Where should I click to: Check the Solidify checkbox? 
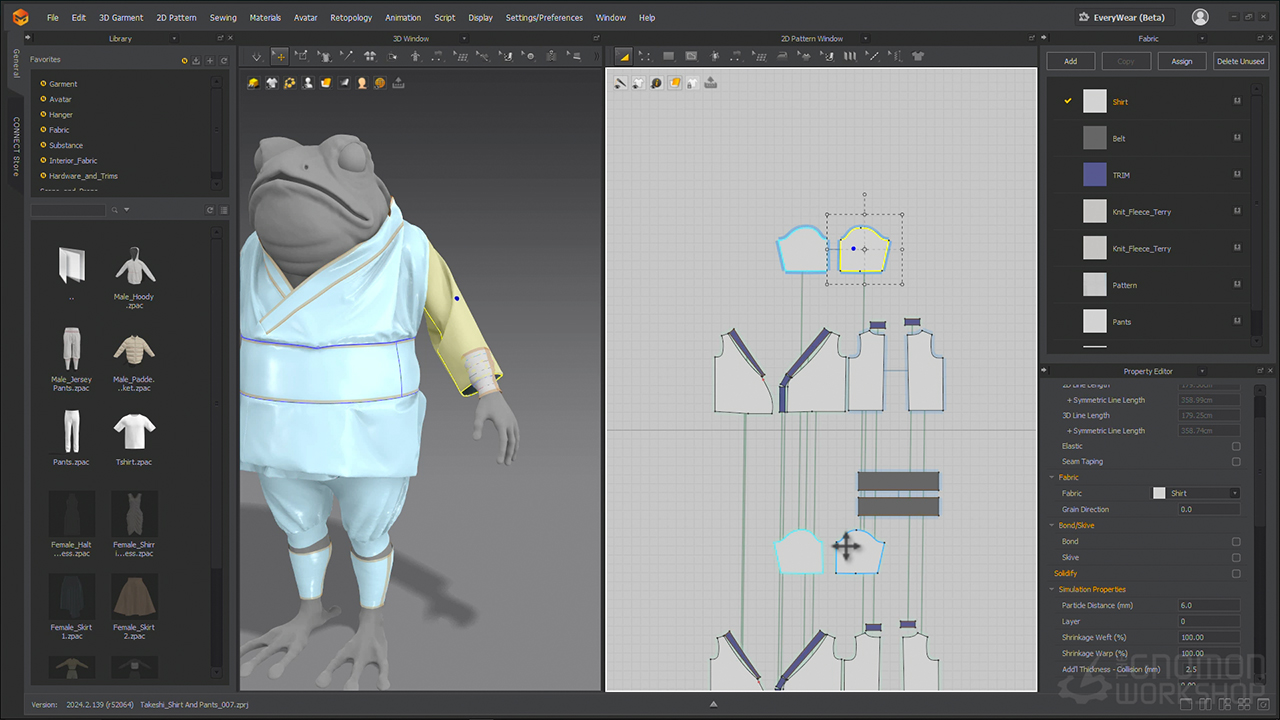click(1236, 574)
